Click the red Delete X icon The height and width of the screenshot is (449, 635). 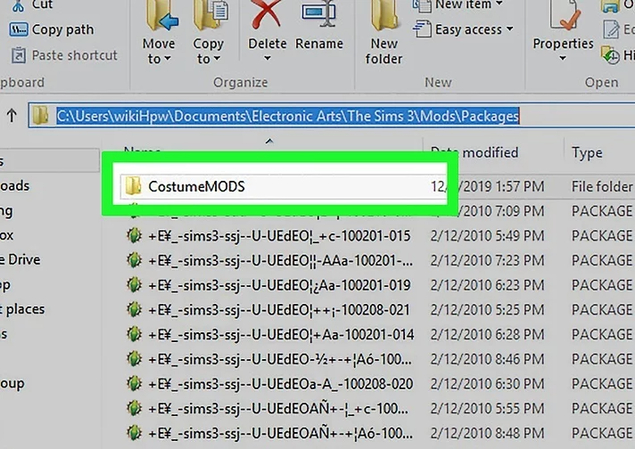click(x=266, y=16)
